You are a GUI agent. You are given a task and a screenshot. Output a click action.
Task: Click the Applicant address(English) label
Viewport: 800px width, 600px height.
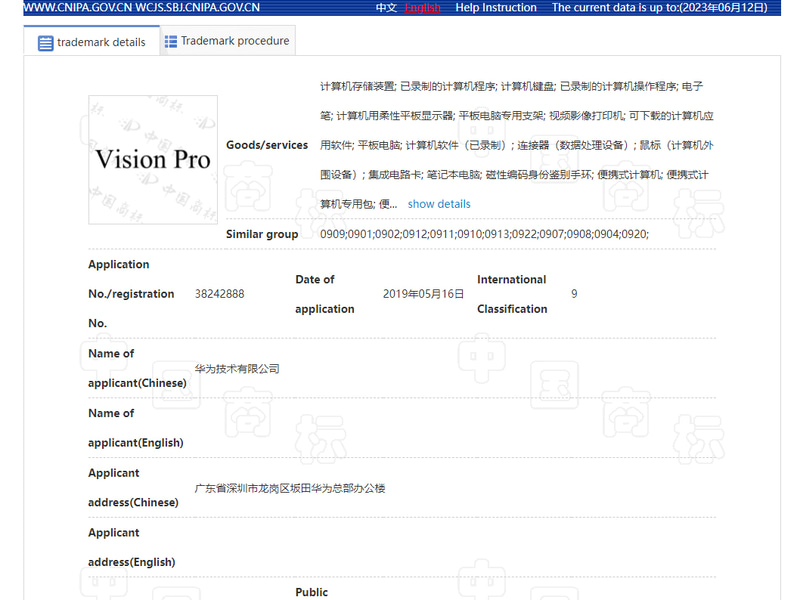point(132,547)
